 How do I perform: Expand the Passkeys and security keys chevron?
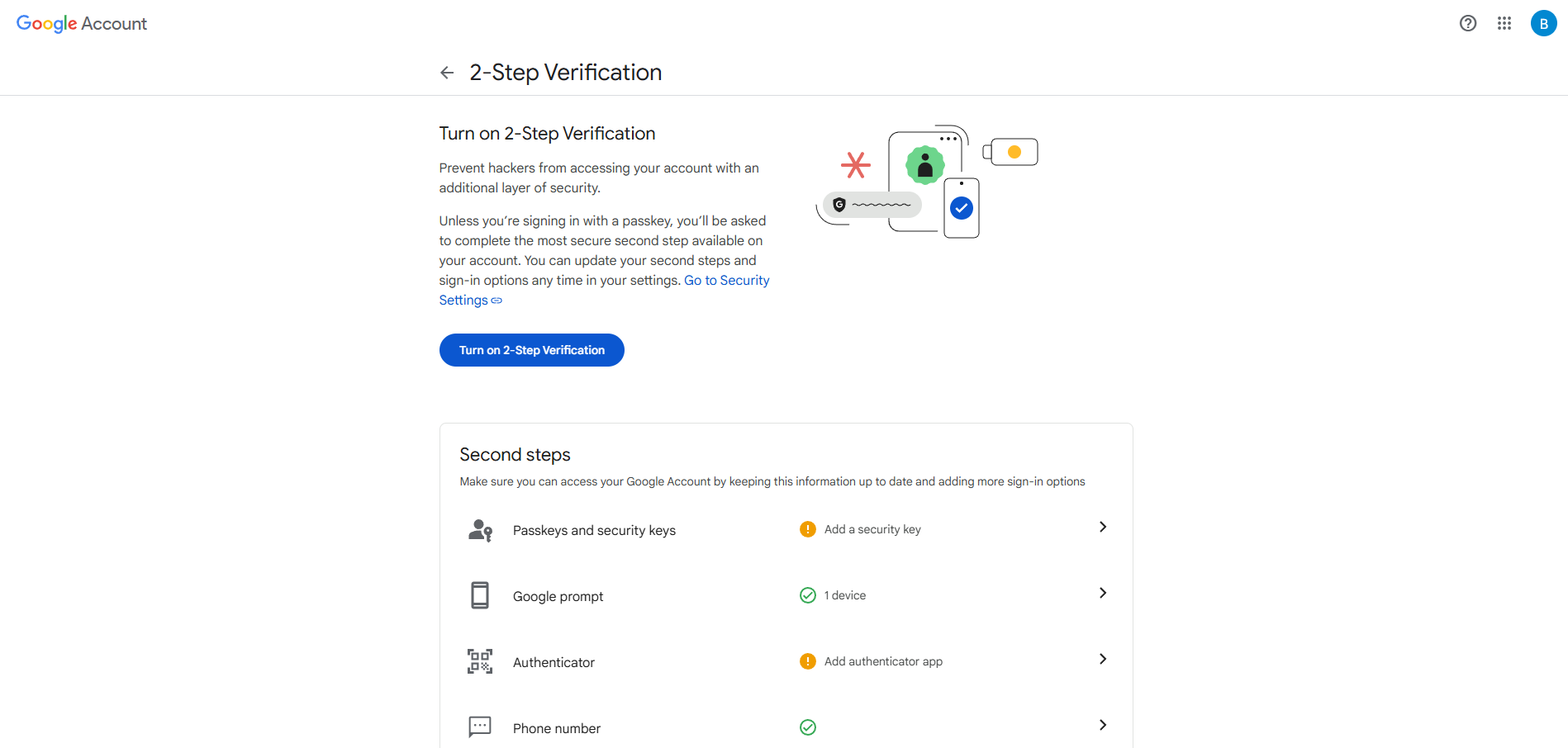tap(1102, 527)
